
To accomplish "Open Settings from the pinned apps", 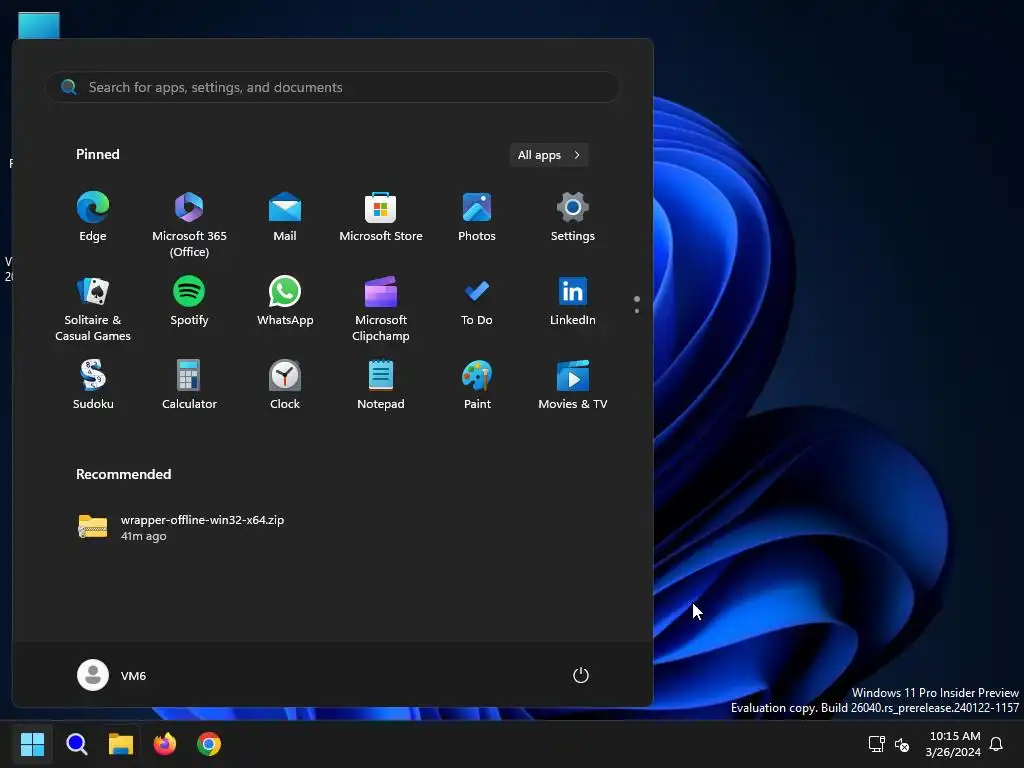I will tap(573, 217).
